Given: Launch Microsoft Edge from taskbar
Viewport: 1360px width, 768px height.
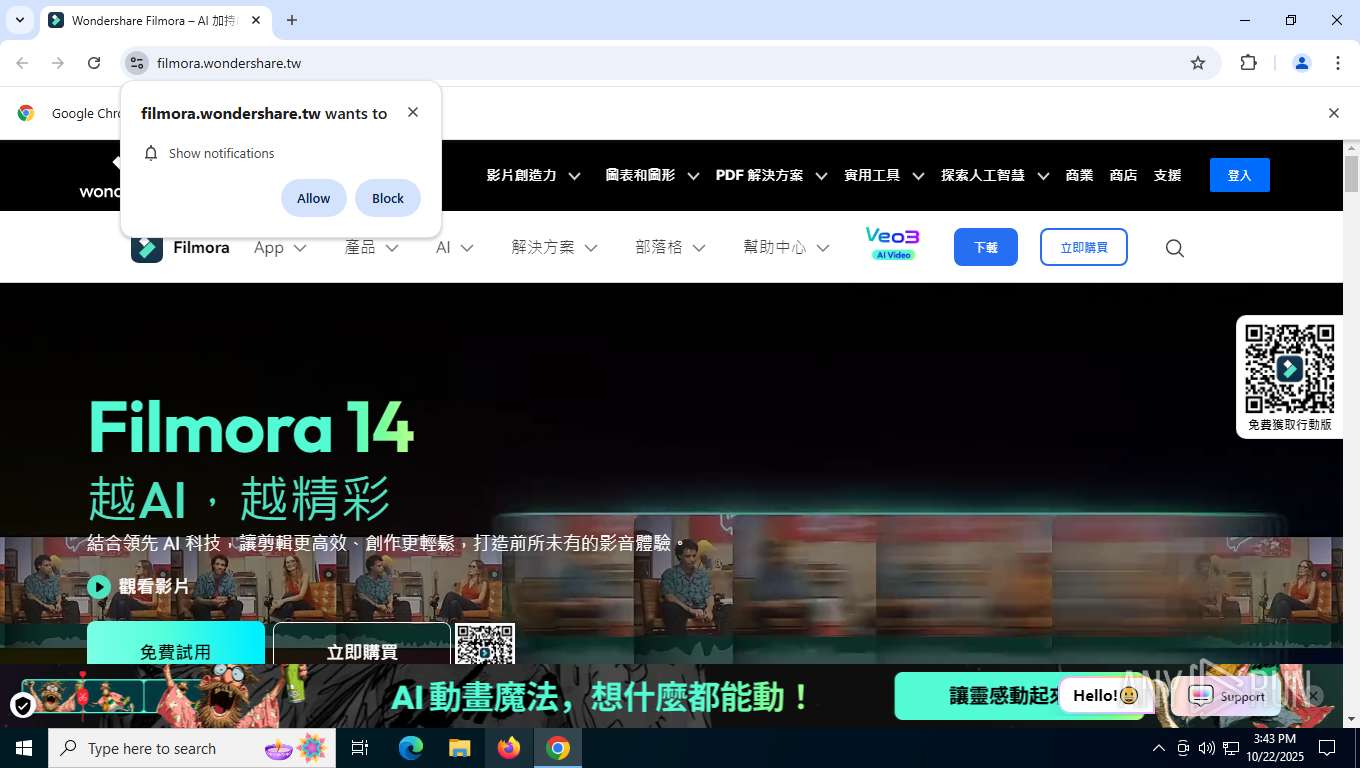Looking at the screenshot, I should coord(411,748).
